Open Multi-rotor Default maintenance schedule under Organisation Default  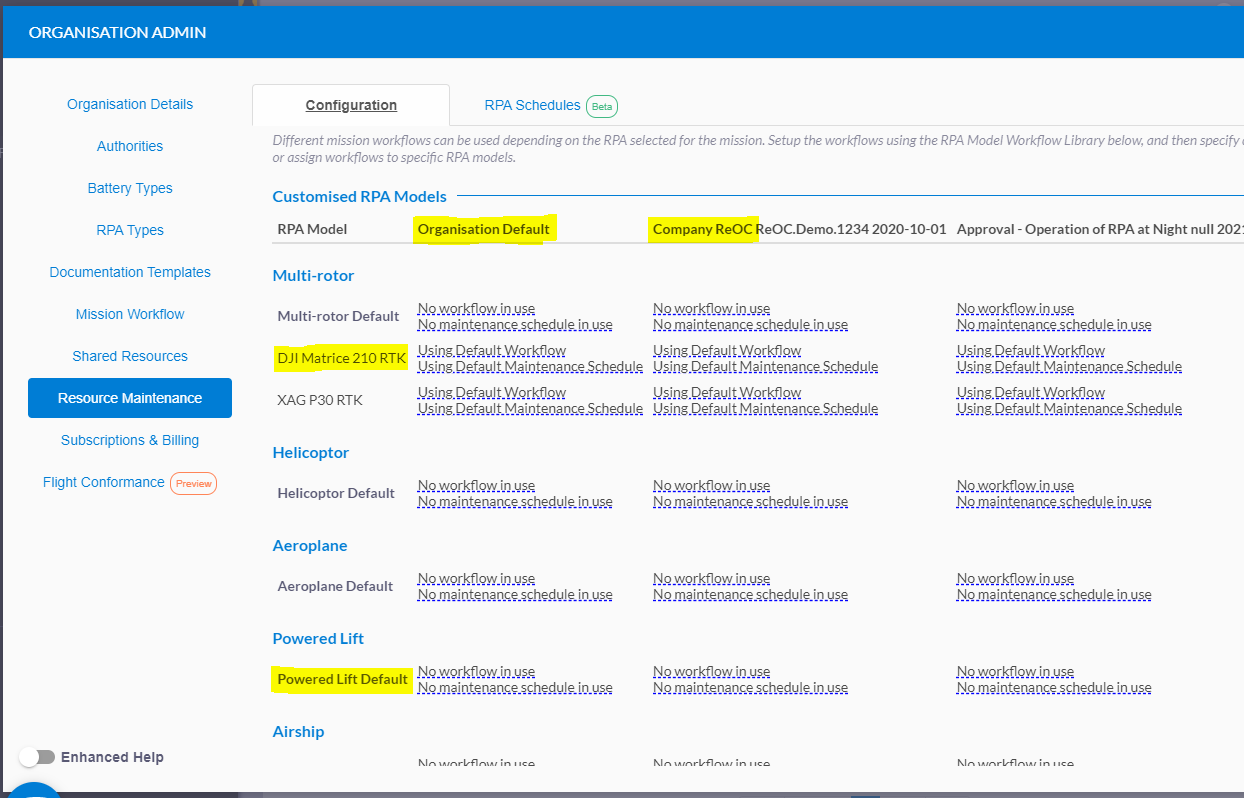[x=515, y=324]
